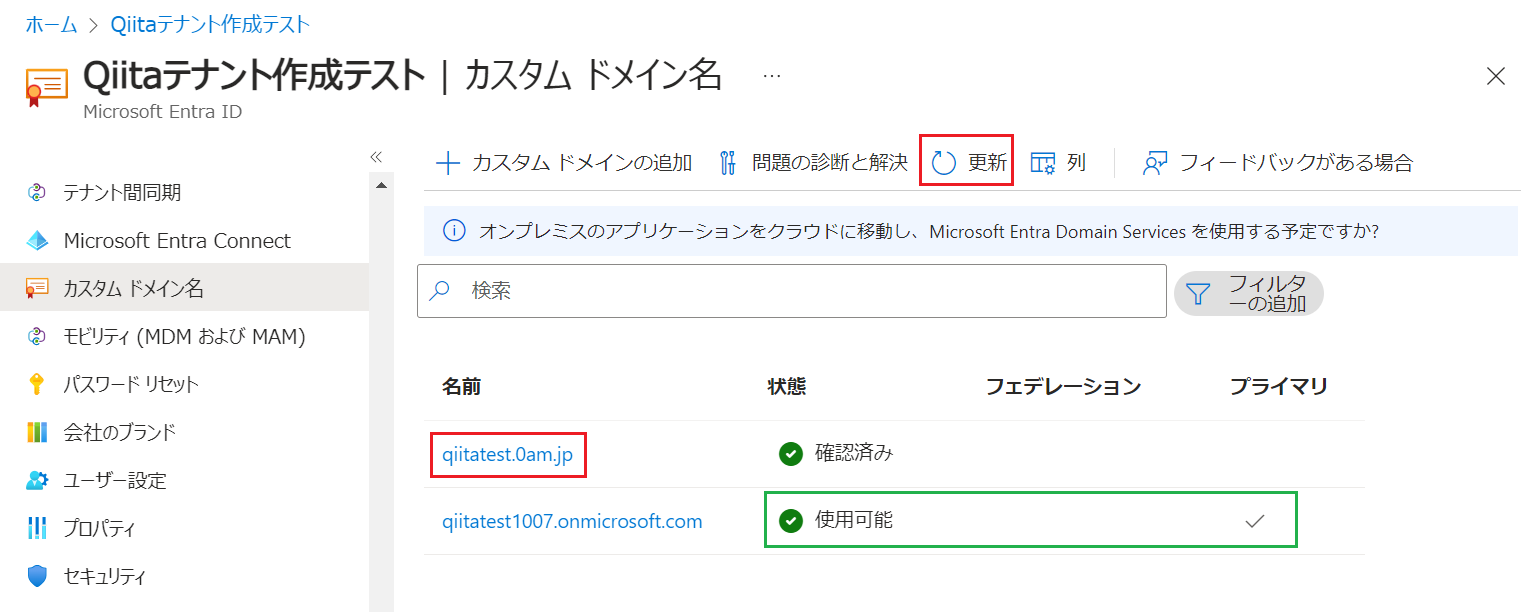This screenshot has height=612, width=1523.
Task: Close the カスタム ドメイン名 blade
Action: click(1496, 76)
